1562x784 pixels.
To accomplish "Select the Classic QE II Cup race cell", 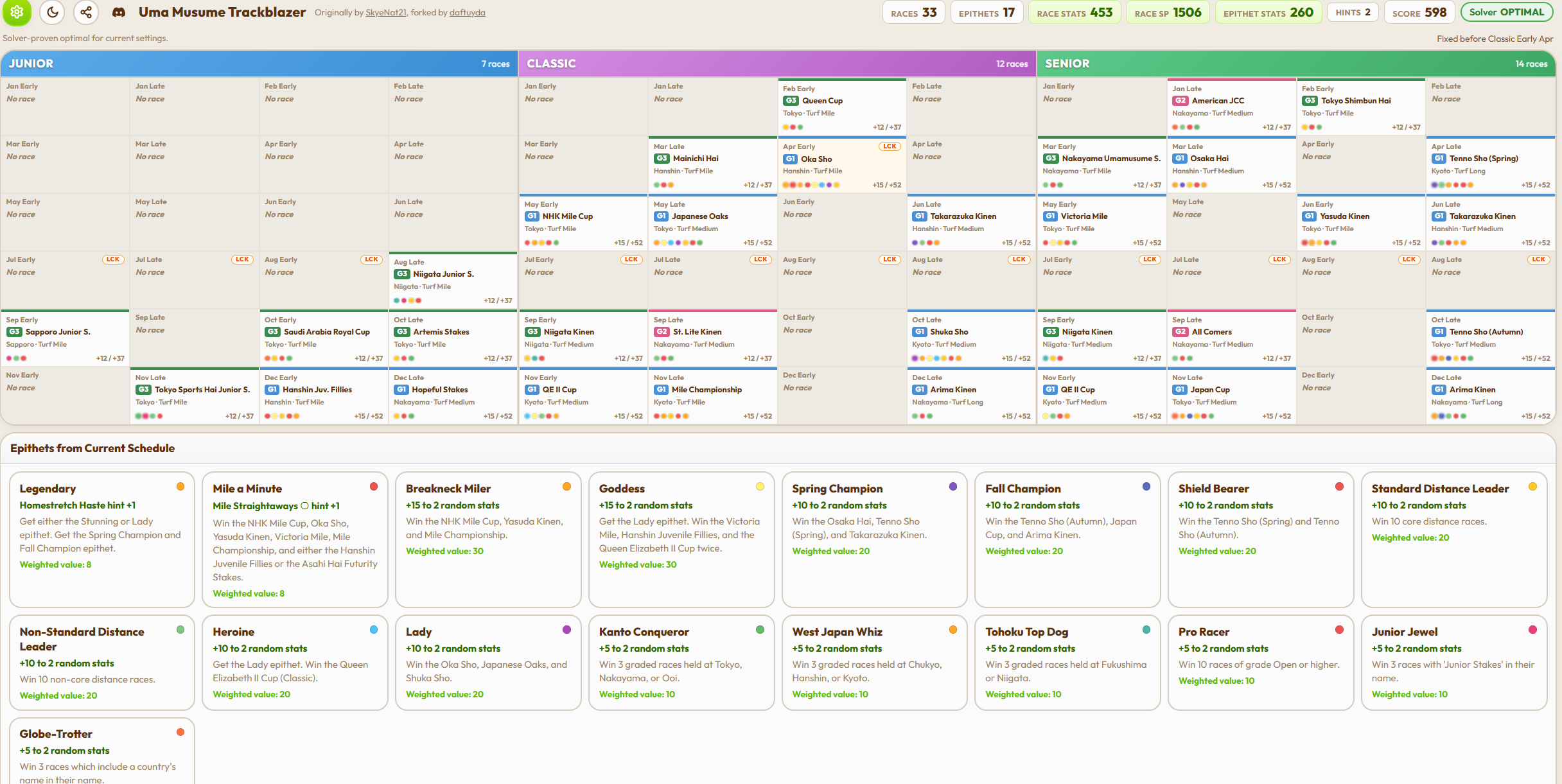I will 583,395.
